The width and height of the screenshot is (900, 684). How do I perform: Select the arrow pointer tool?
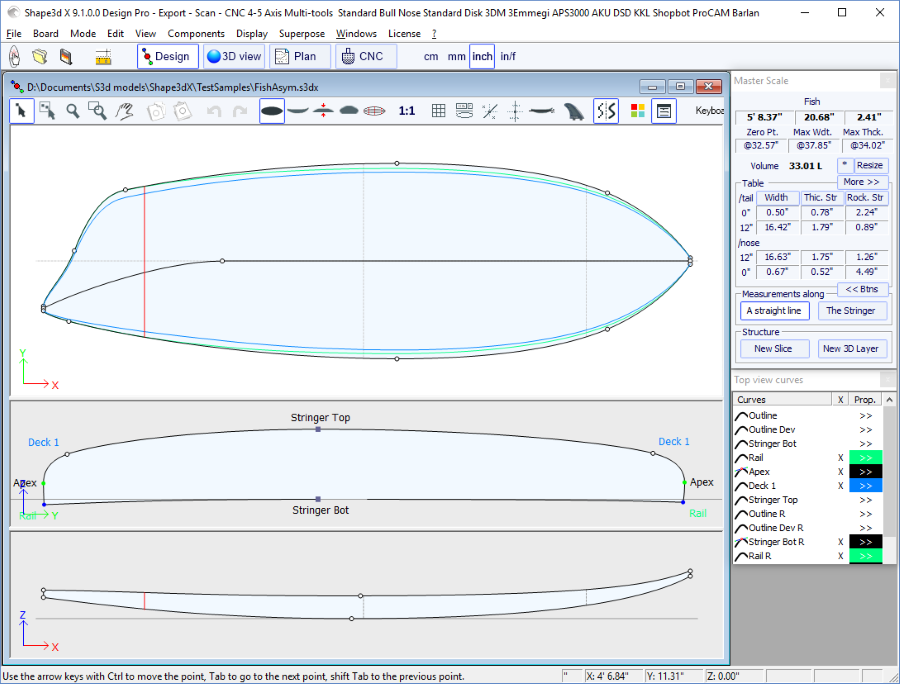21,111
